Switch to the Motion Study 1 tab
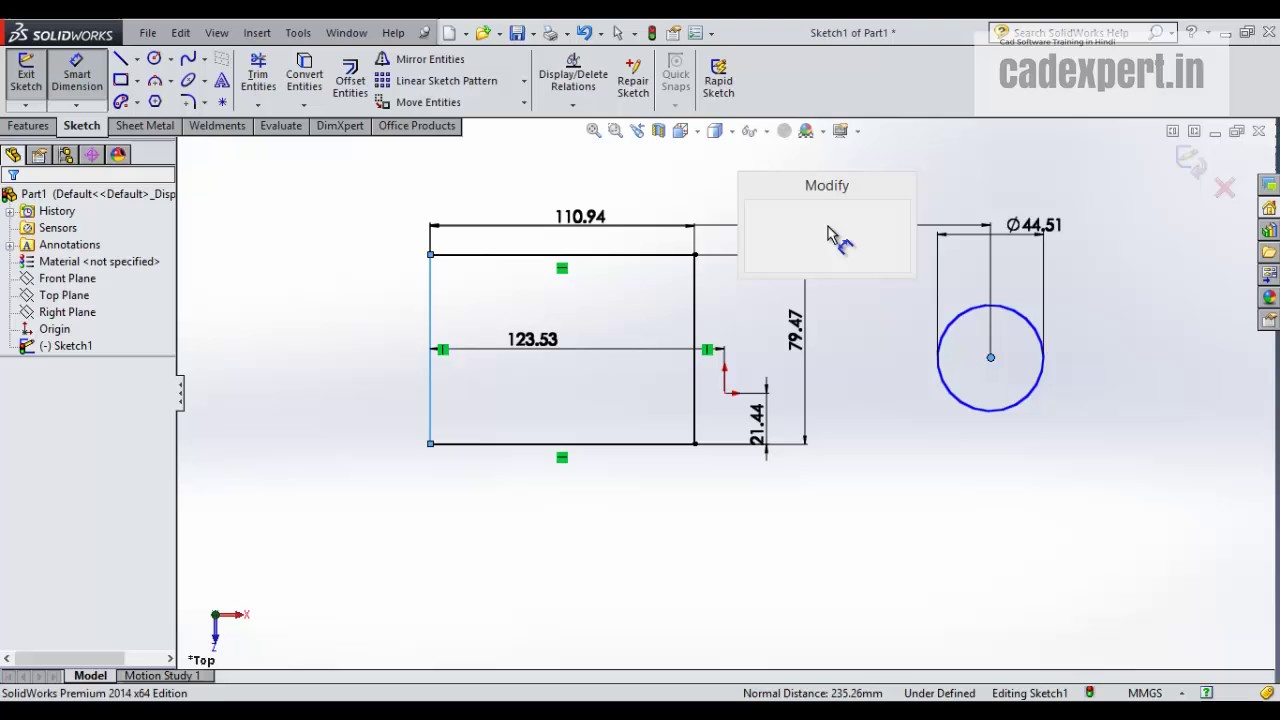The height and width of the screenshot is (720, 1280). click(x=162, y=676)
